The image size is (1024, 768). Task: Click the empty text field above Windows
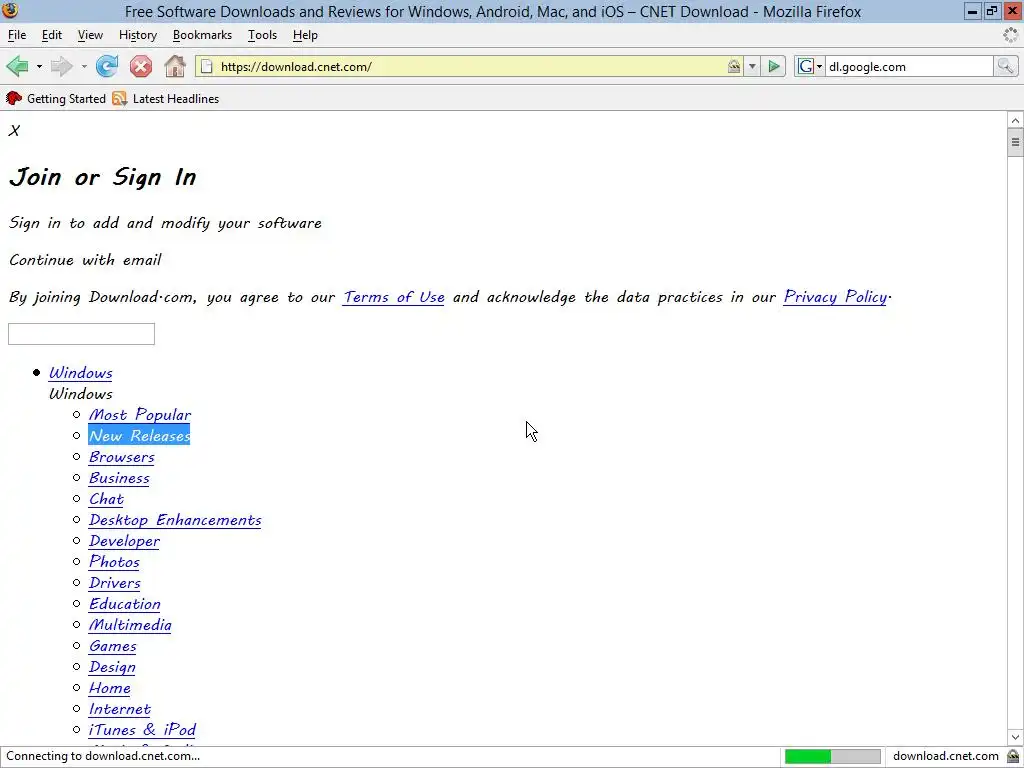[82, 334]
